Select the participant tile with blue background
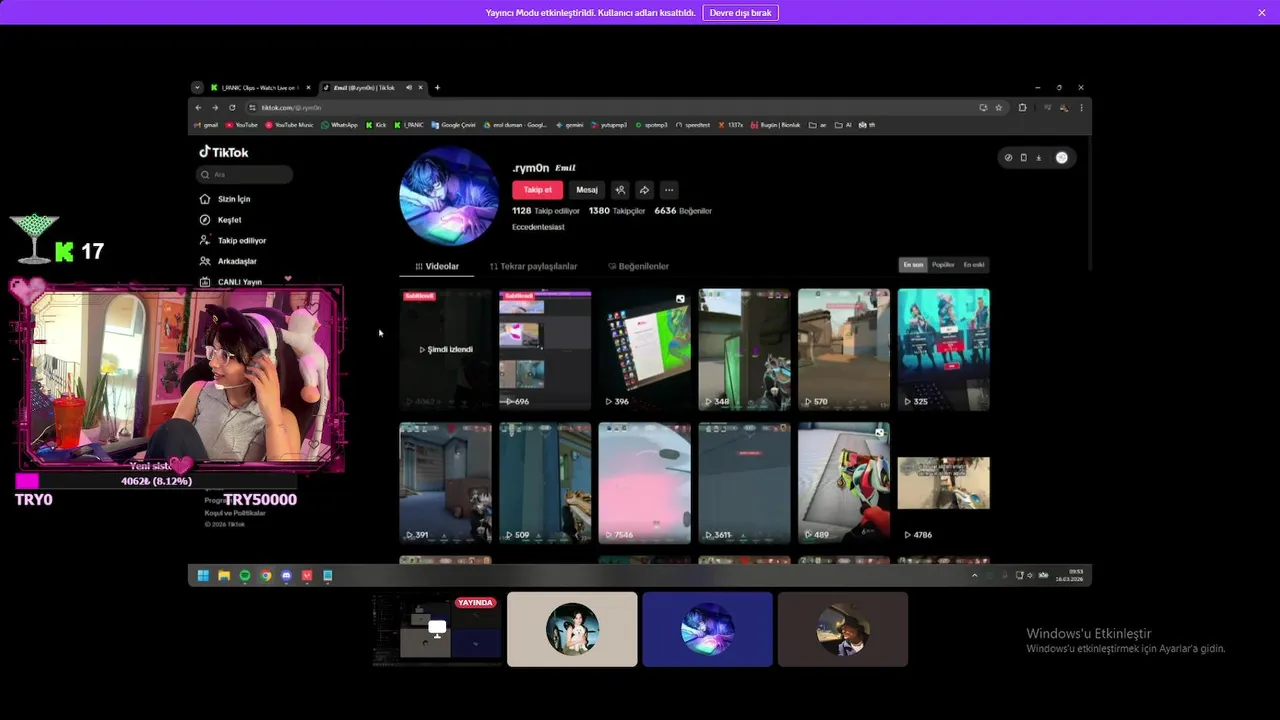The image size is (1280, 720). 707,629
